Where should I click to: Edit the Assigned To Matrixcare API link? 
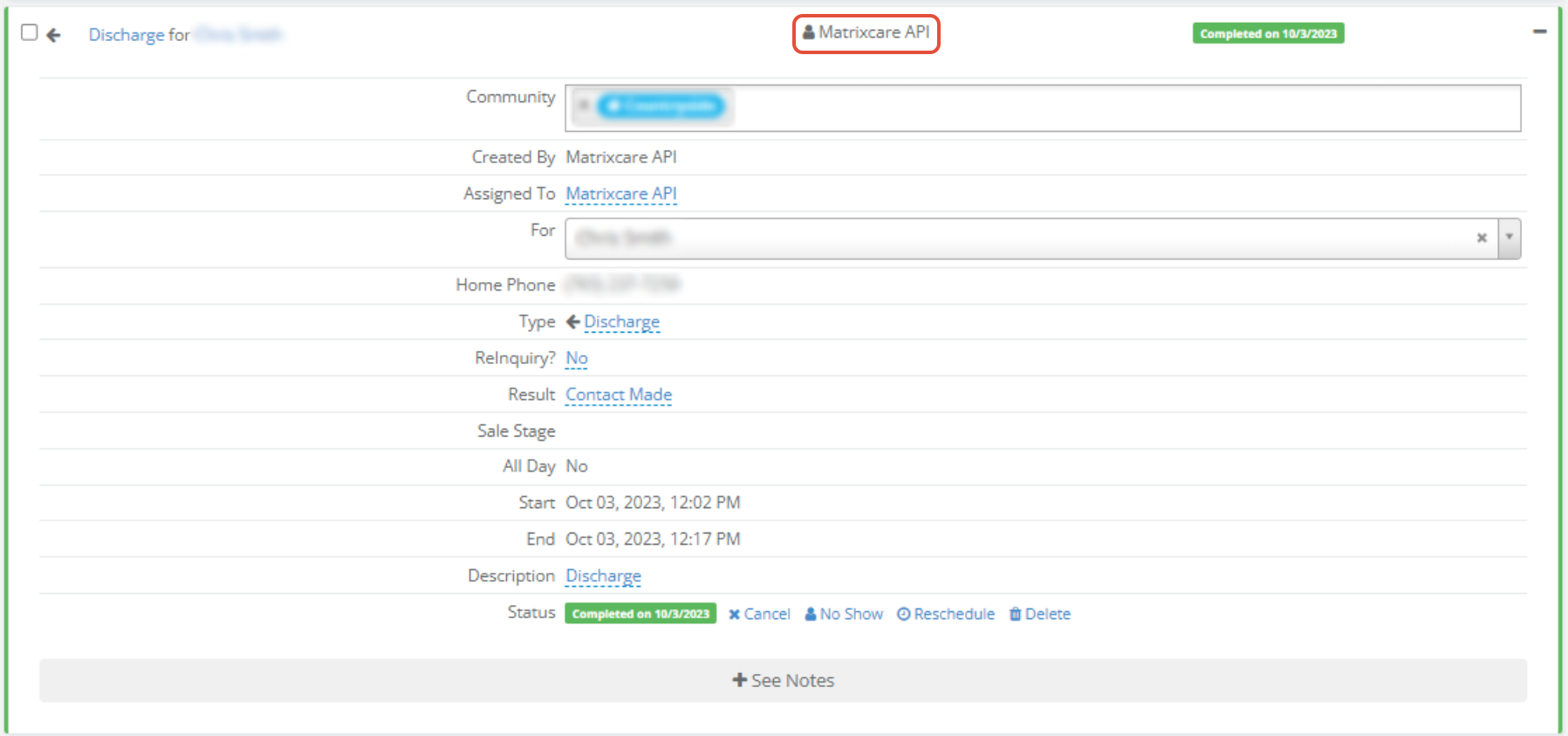[621, 194]
